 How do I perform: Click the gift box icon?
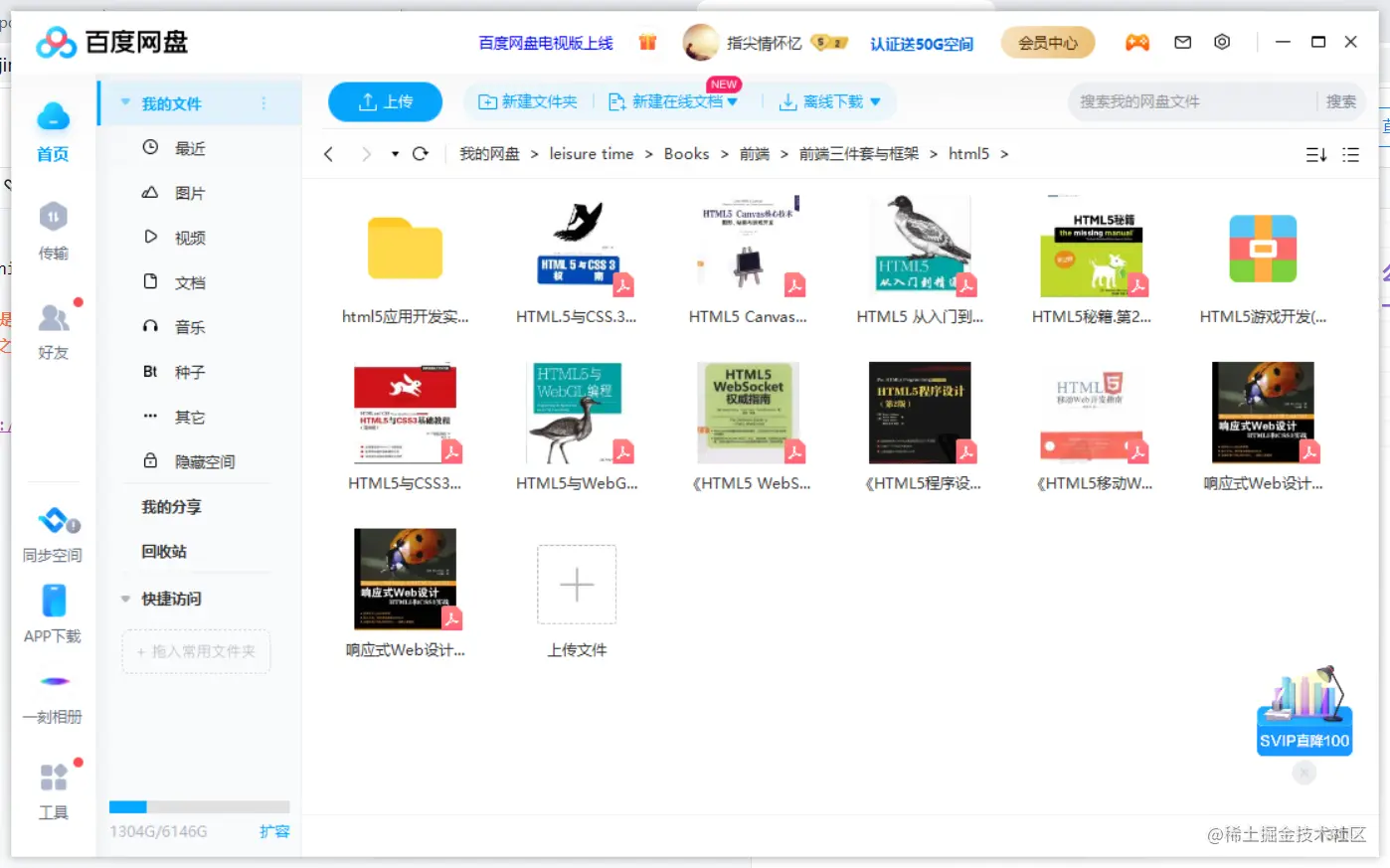647,42
